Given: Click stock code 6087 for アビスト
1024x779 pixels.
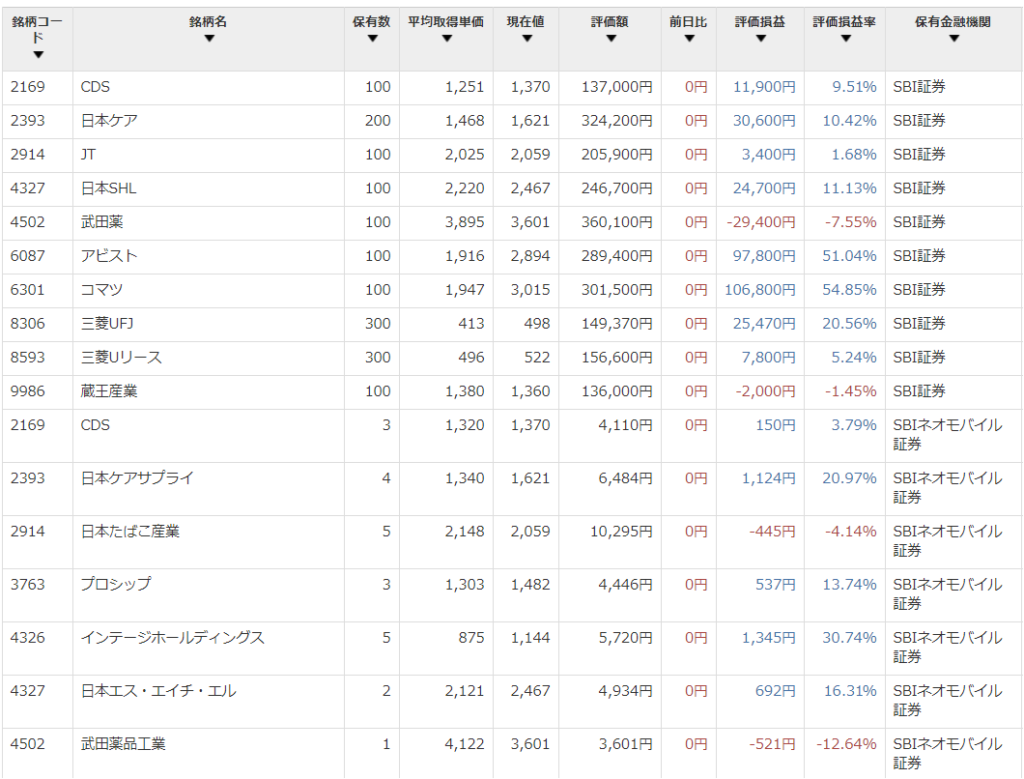Looking at the screenshot, I should [x=27, y=256].
